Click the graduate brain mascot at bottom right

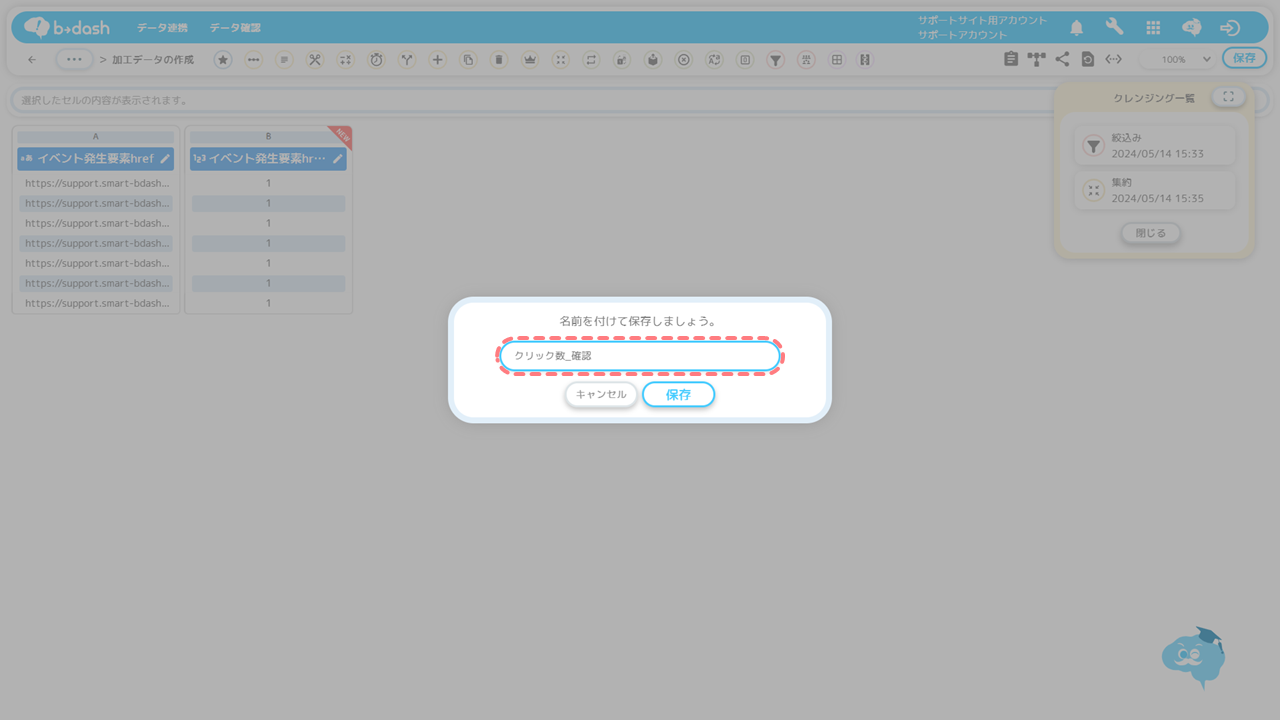click(1194, 657)
